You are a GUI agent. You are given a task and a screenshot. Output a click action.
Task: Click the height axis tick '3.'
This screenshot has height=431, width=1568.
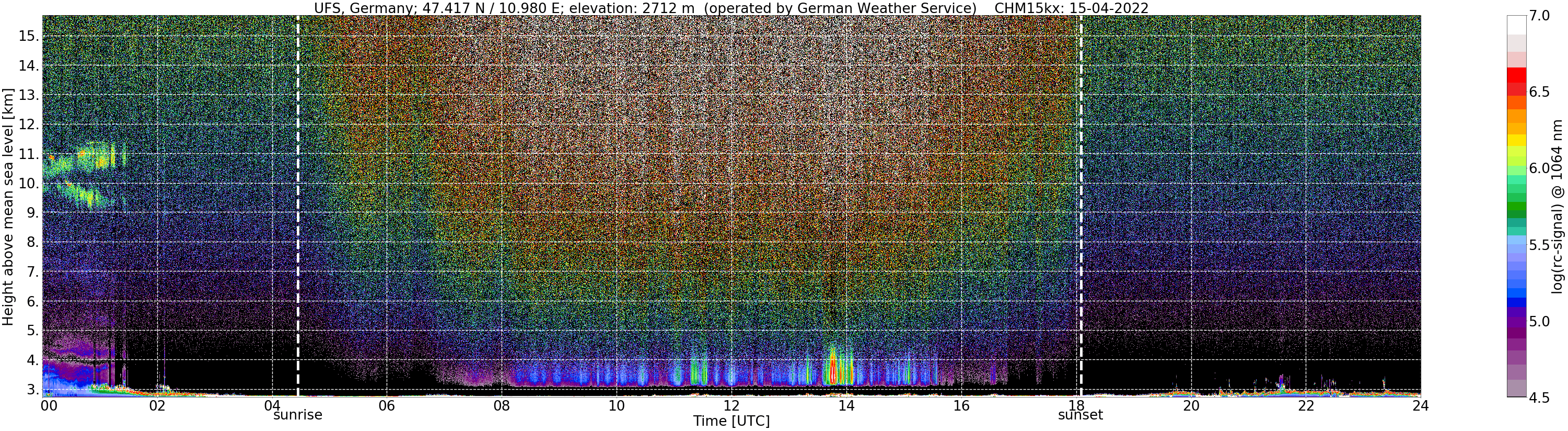point(33,390)
